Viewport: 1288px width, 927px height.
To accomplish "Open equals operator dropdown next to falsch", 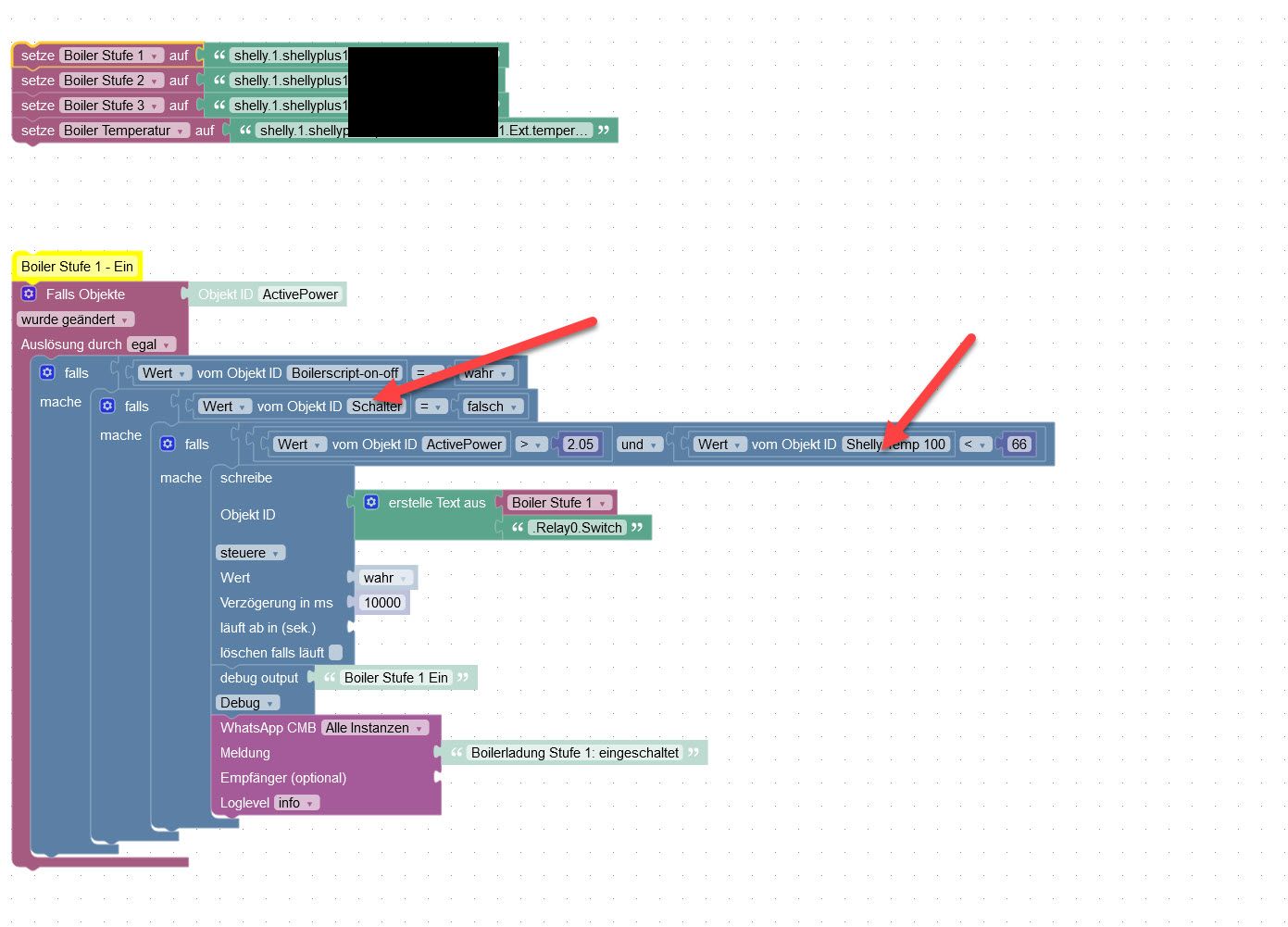I will (x=431, y=407).
